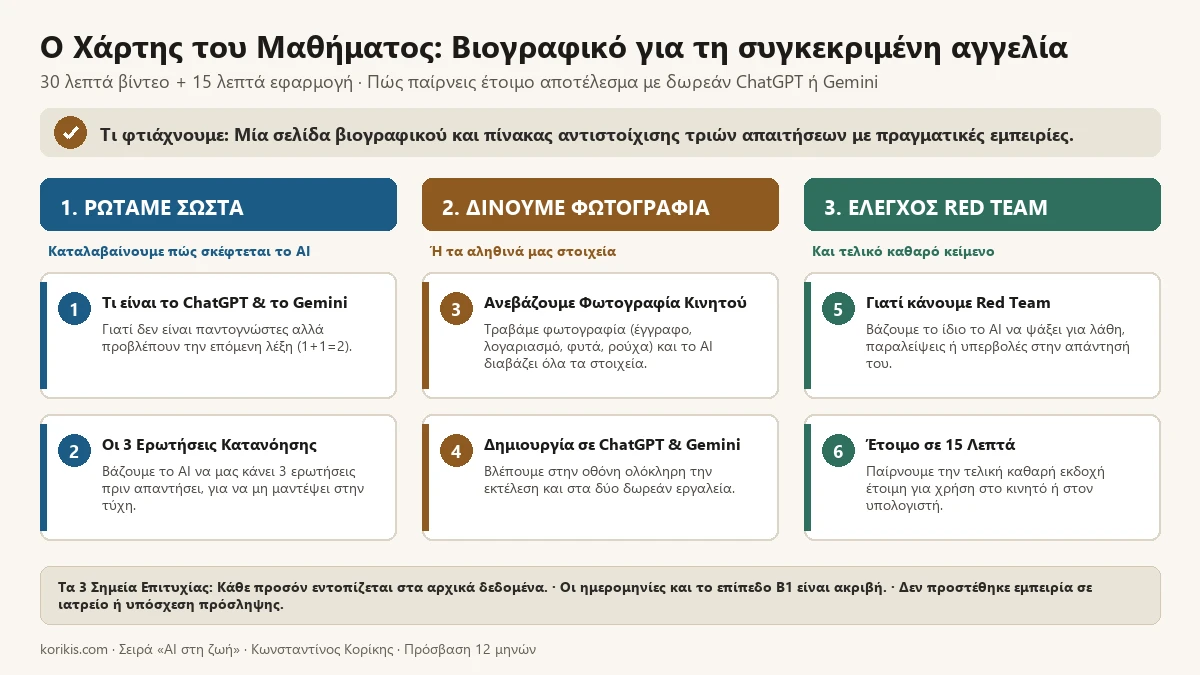Click the 'Καταλαβαίνουμε πώς σκέφτεται το AI' subtitle
1200x675 pixels.
(x=179, y=252)
